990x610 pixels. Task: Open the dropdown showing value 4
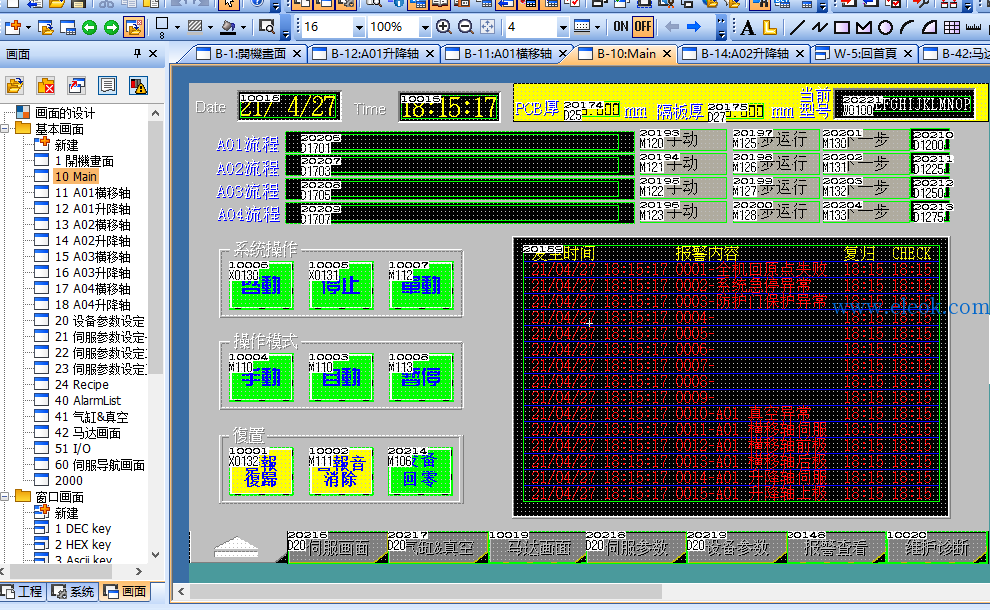(563, 27)
